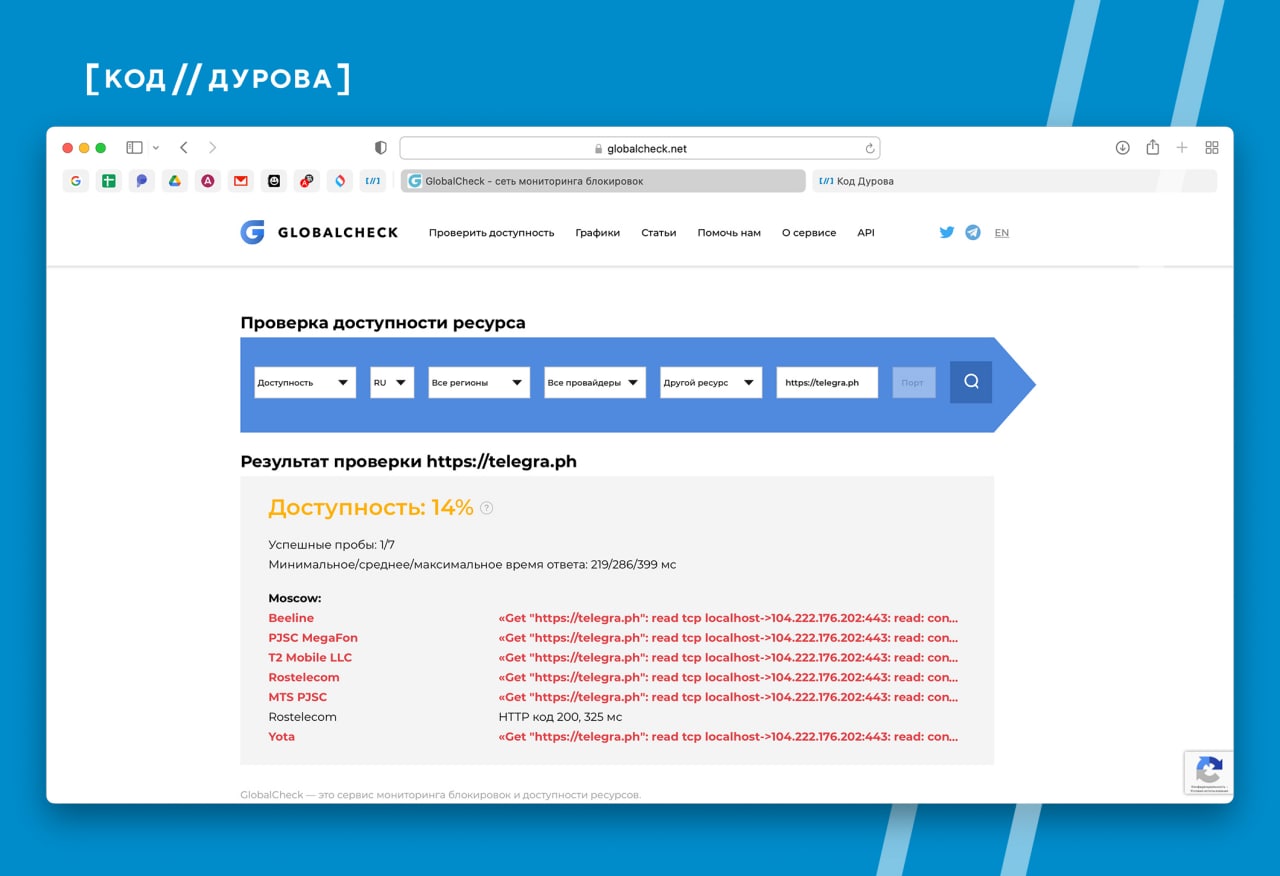
Task: Click the Порт input field
Action: tap(914, 382)
